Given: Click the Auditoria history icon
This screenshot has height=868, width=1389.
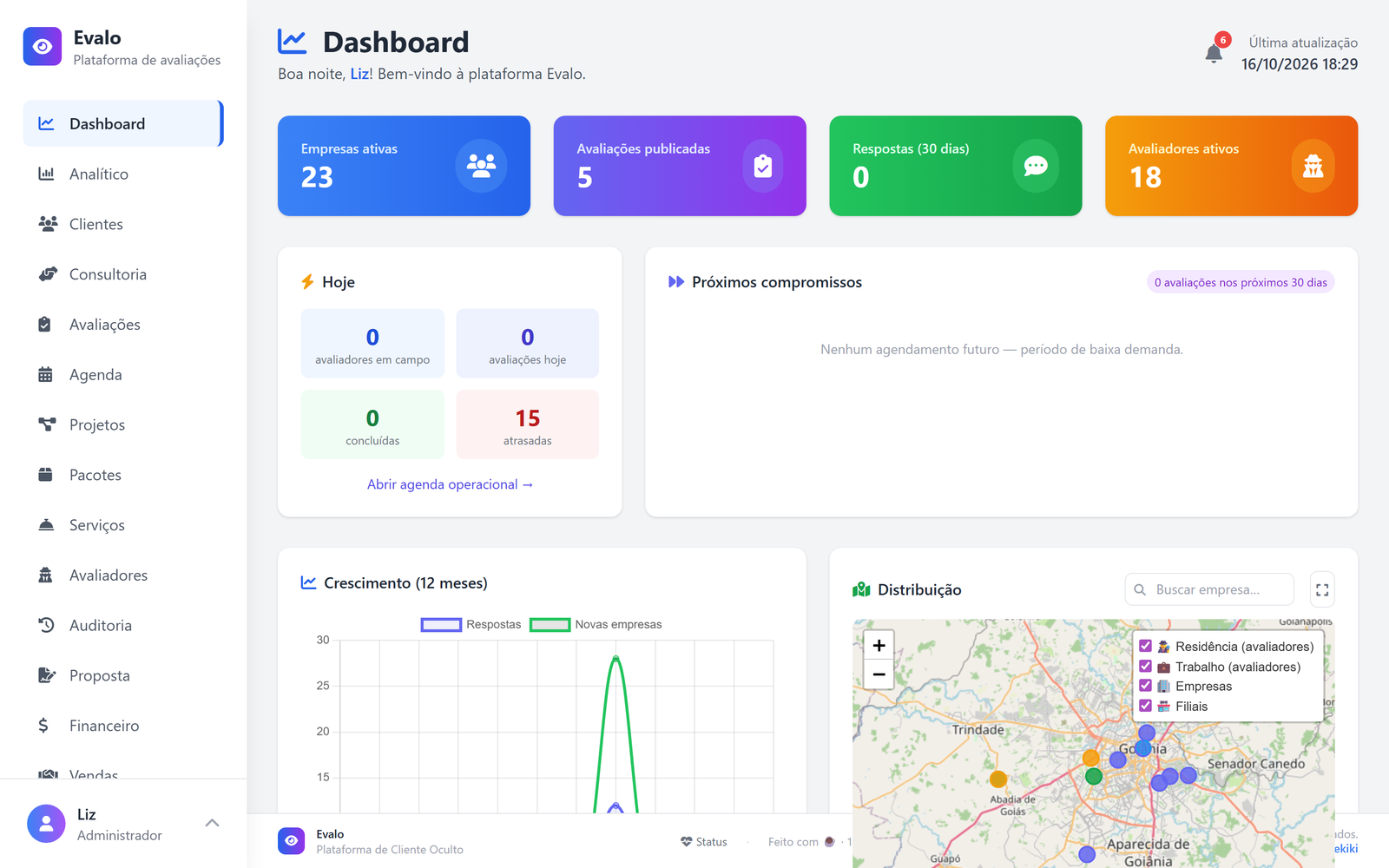Looking at the screenshot, I should coord(46,625).
